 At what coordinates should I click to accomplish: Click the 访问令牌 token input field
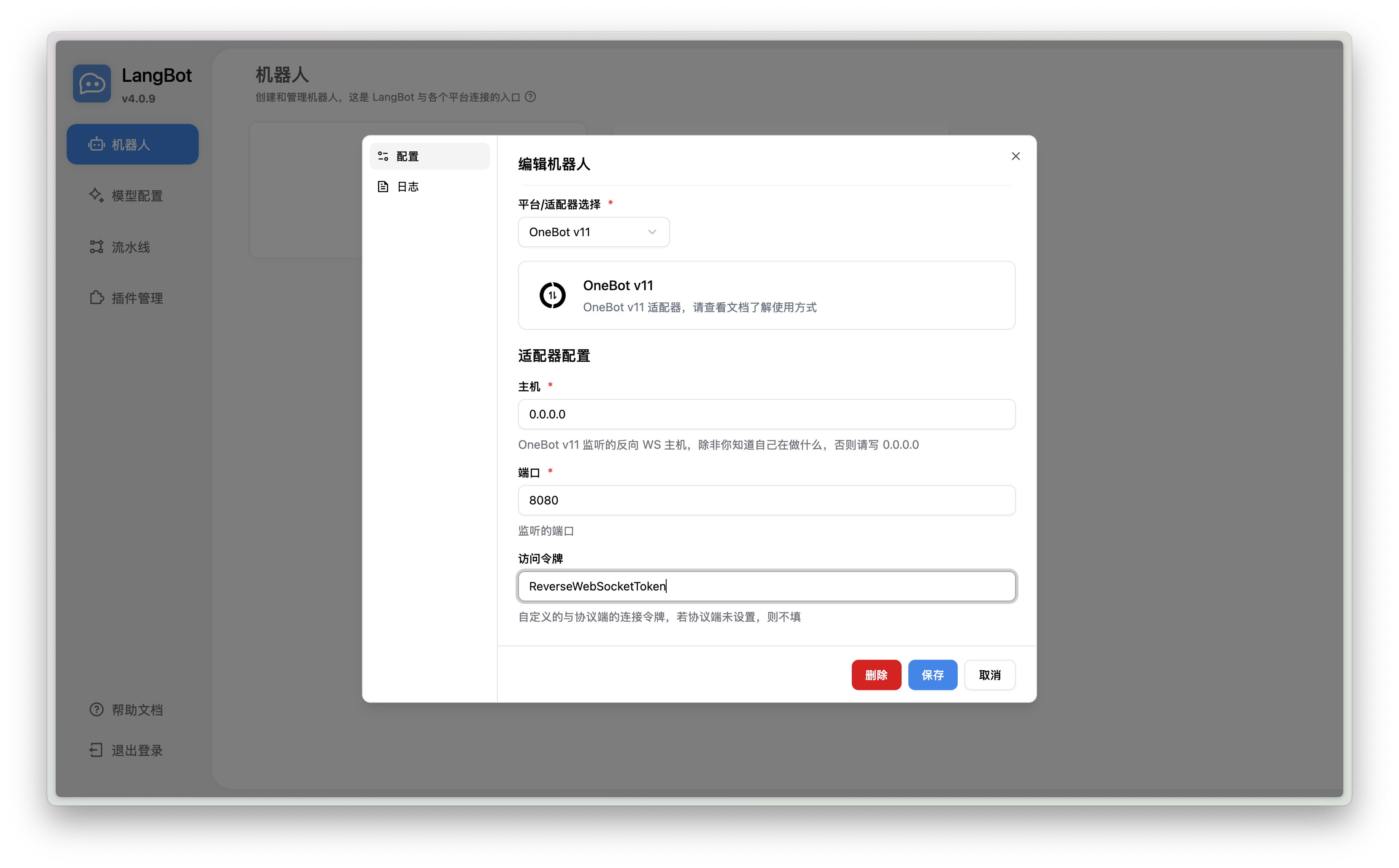[766, 586]
